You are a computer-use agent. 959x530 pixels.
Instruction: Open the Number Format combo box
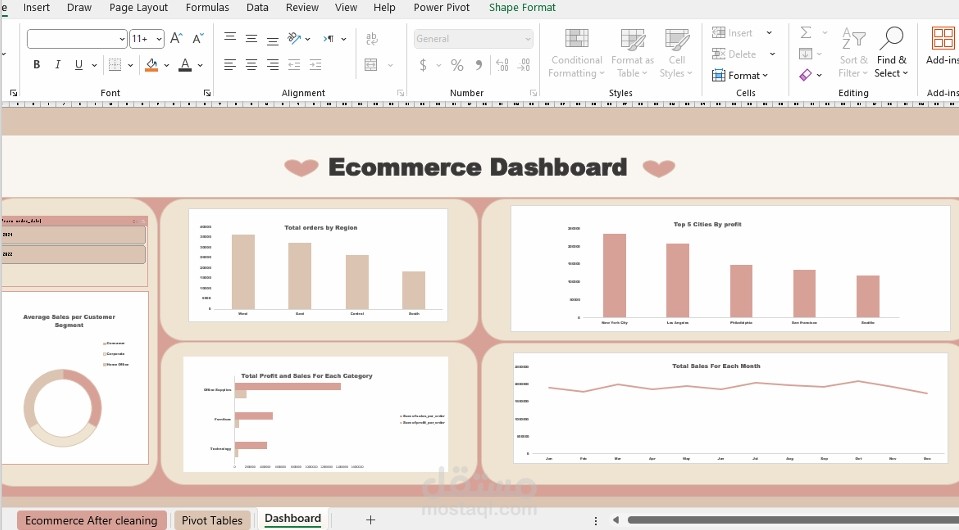pos(473,39)
